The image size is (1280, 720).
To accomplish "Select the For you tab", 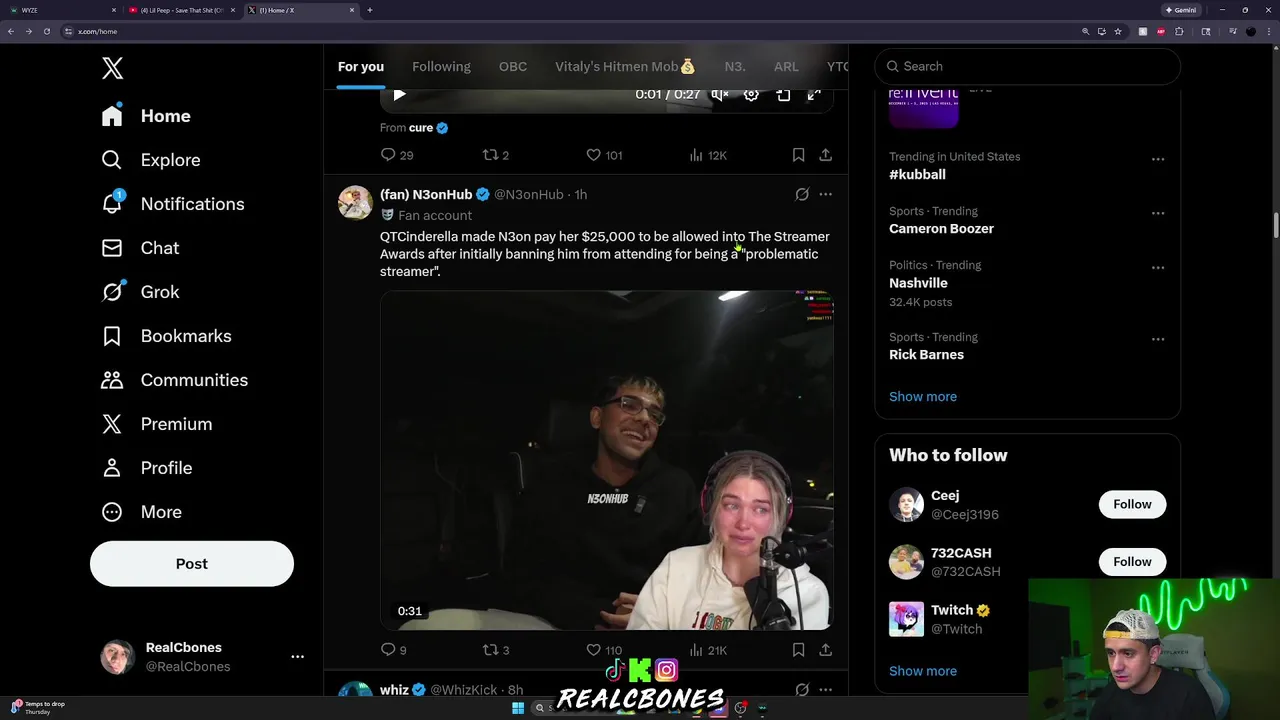I will [x=361, y=66].
